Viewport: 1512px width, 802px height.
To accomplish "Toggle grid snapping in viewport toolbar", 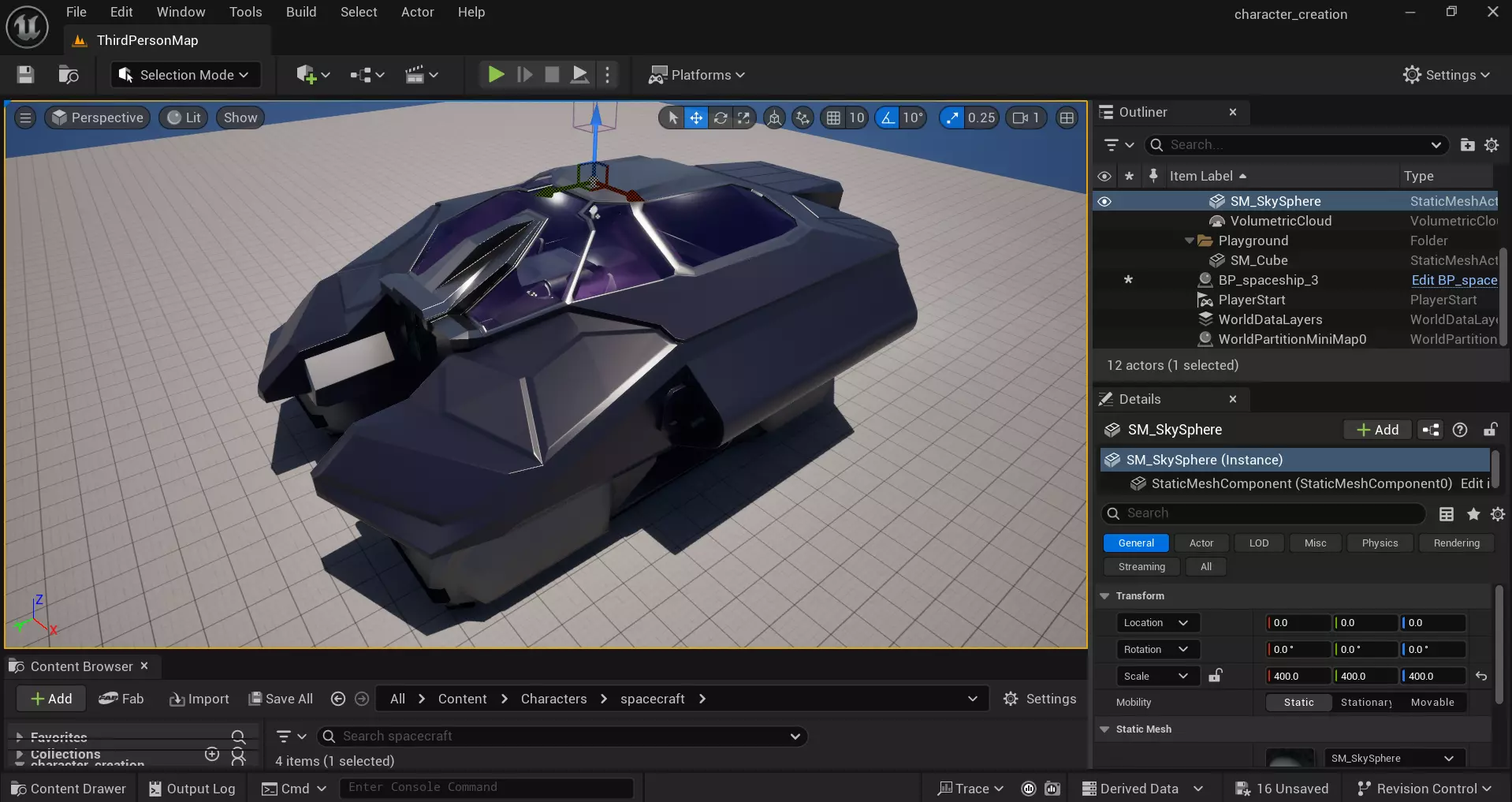I will pos(833,118).
